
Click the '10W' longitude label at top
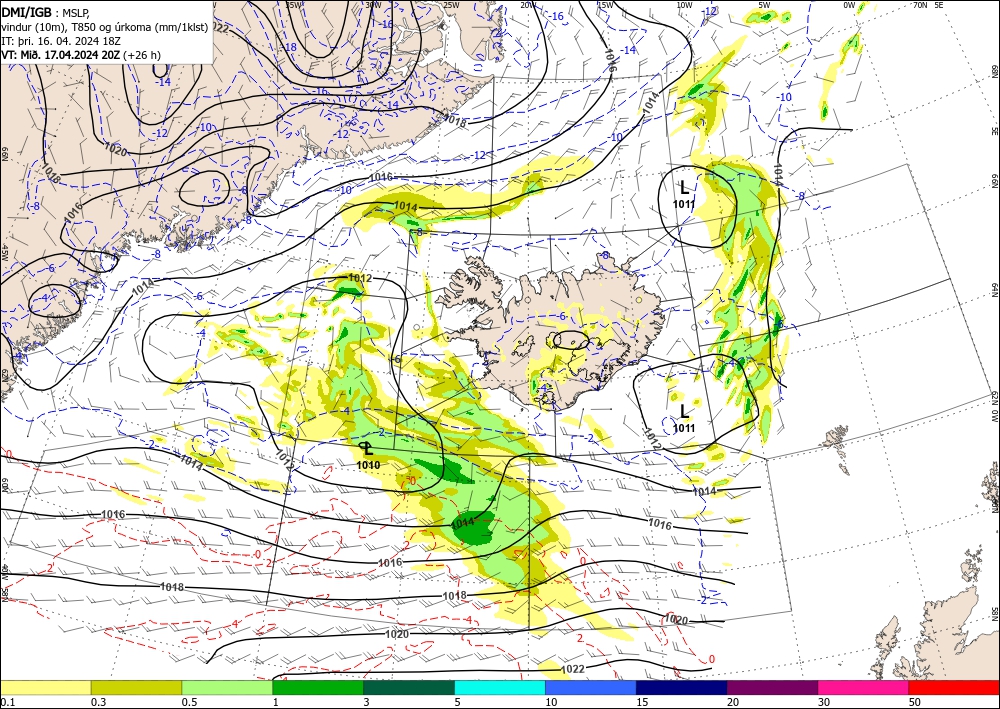[x=684, y=5]
